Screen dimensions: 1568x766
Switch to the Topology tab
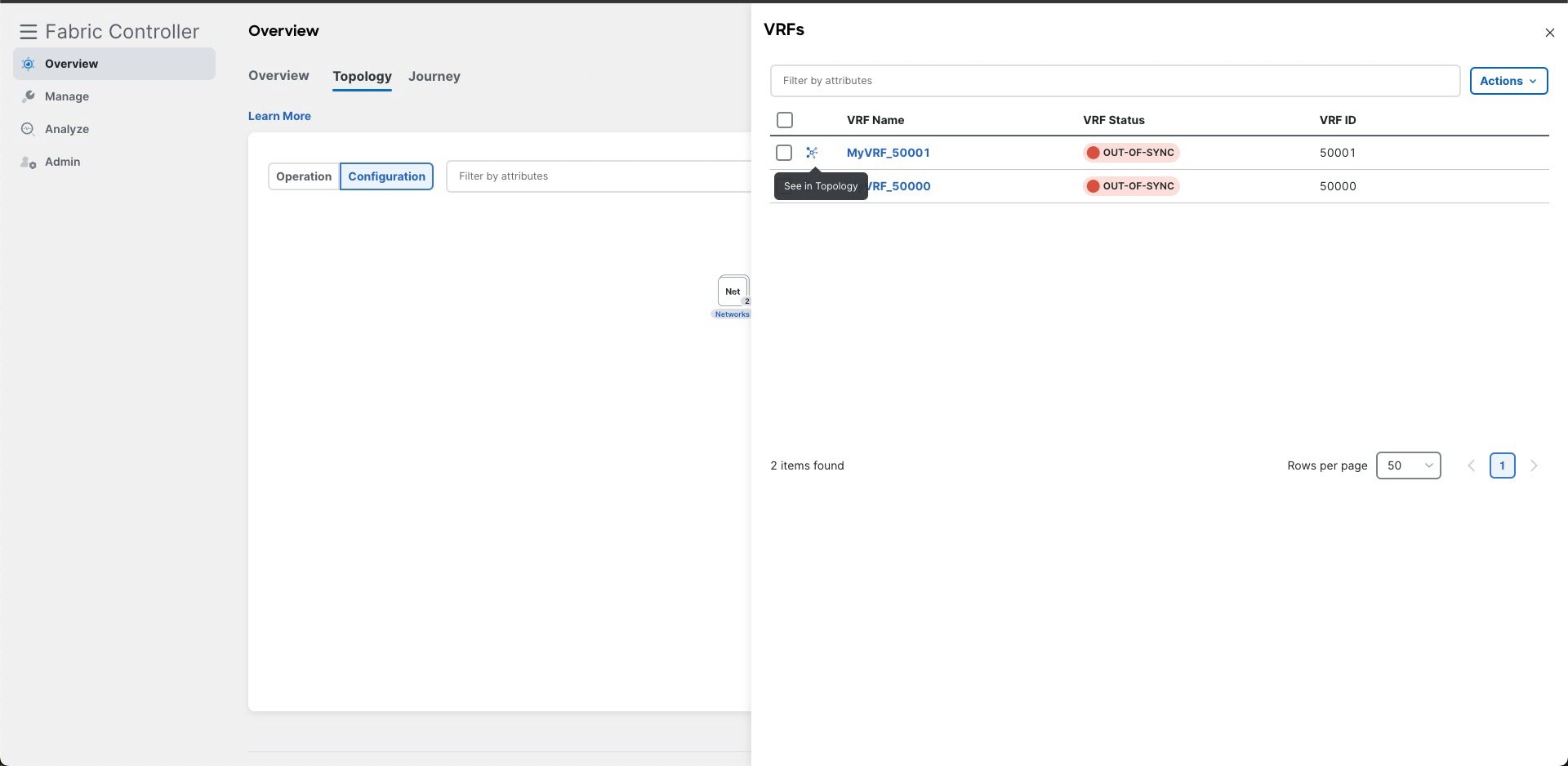tap(362, 76)
